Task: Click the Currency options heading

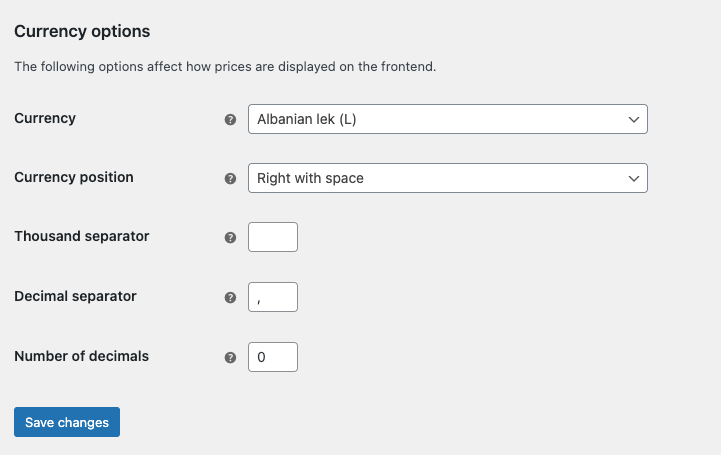Action: 82,31
